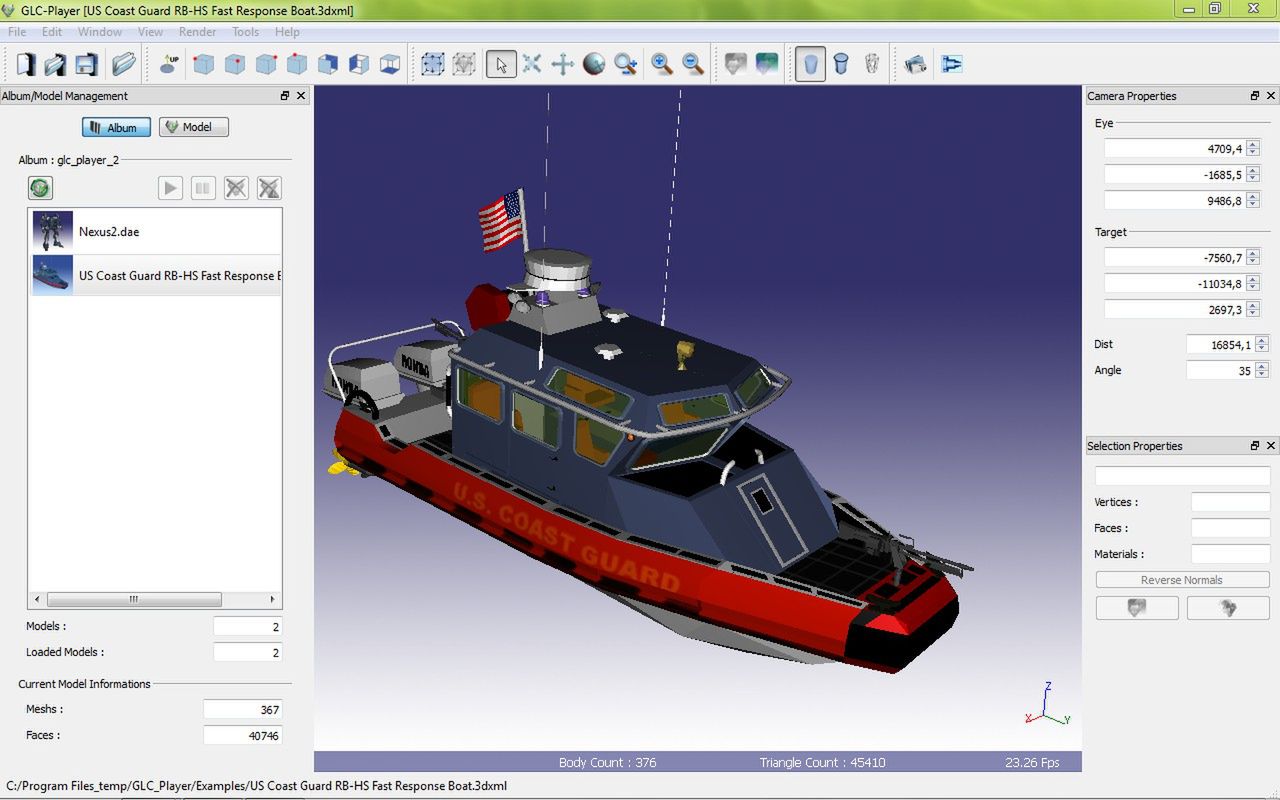Click the pause slideshow button
1280x800 pixels.
[x=203, y=188]
